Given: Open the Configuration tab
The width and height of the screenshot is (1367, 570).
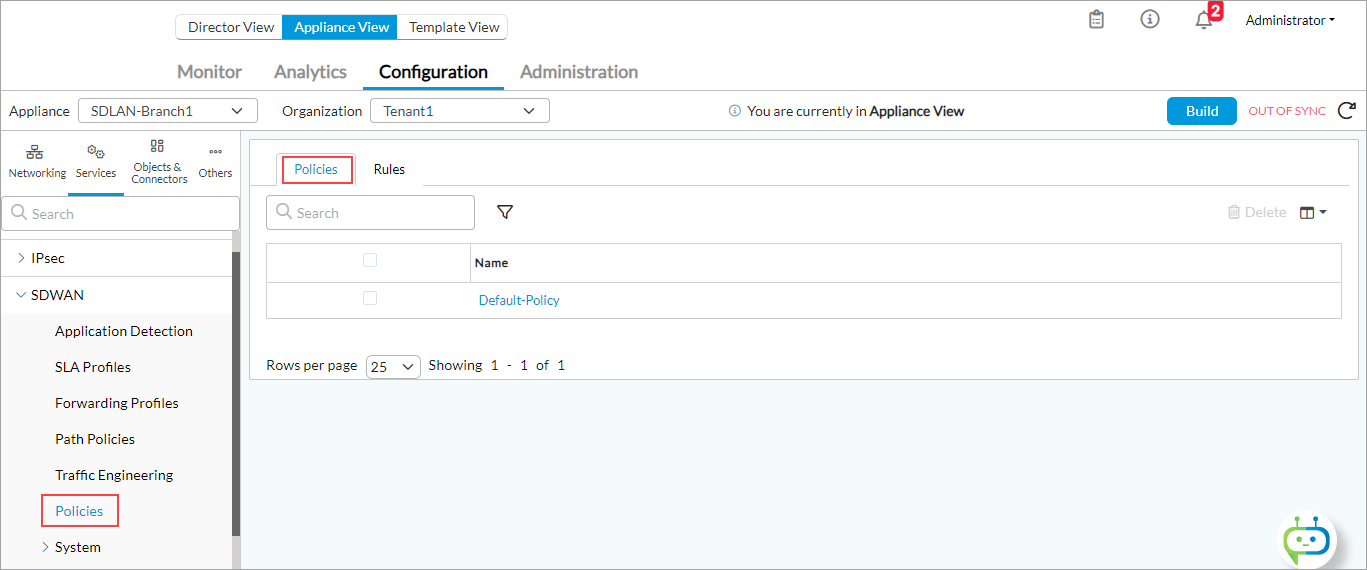Looking at the screenshot, I should point(433,72).
